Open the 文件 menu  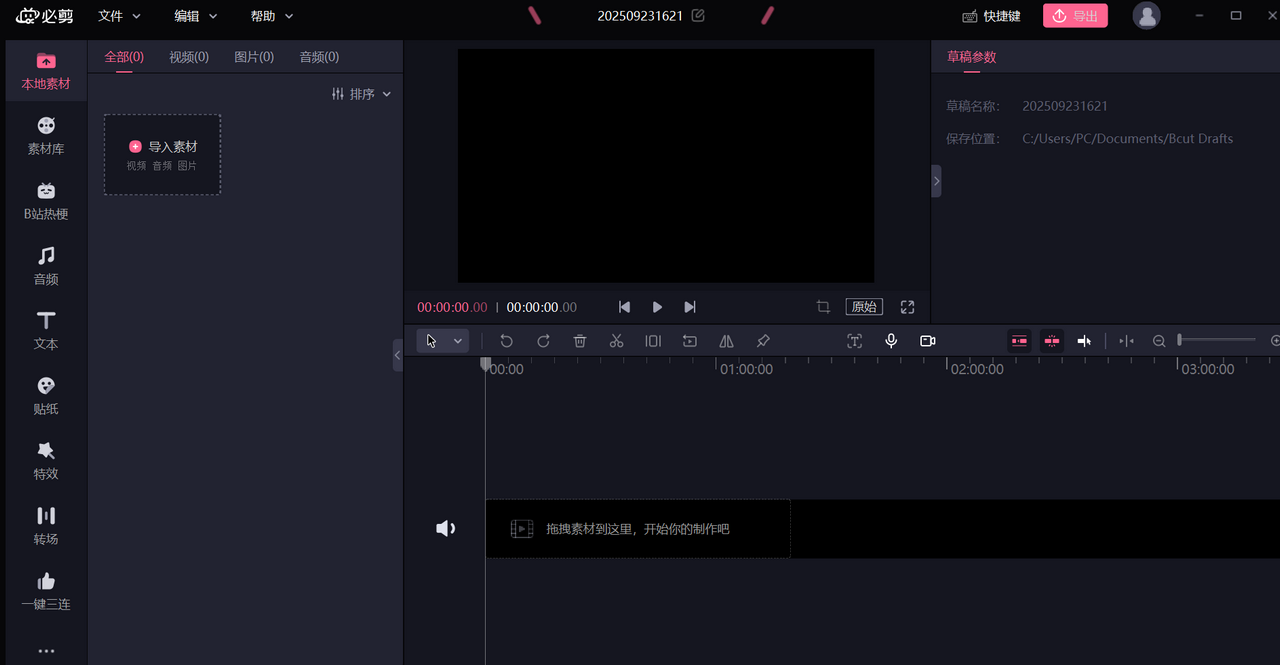tap(119, 16)
